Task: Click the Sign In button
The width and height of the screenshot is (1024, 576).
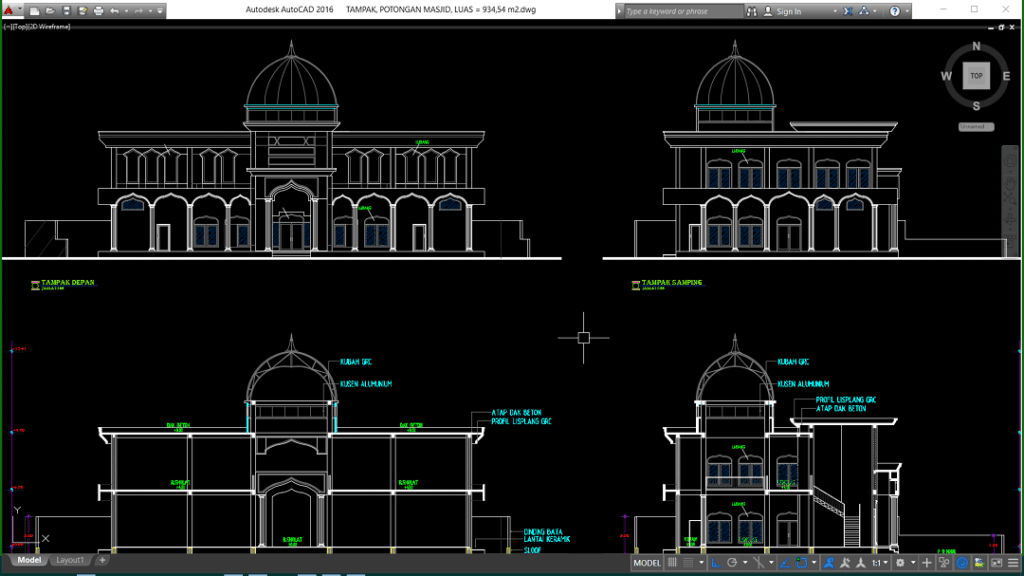Action: coord(788,11)
